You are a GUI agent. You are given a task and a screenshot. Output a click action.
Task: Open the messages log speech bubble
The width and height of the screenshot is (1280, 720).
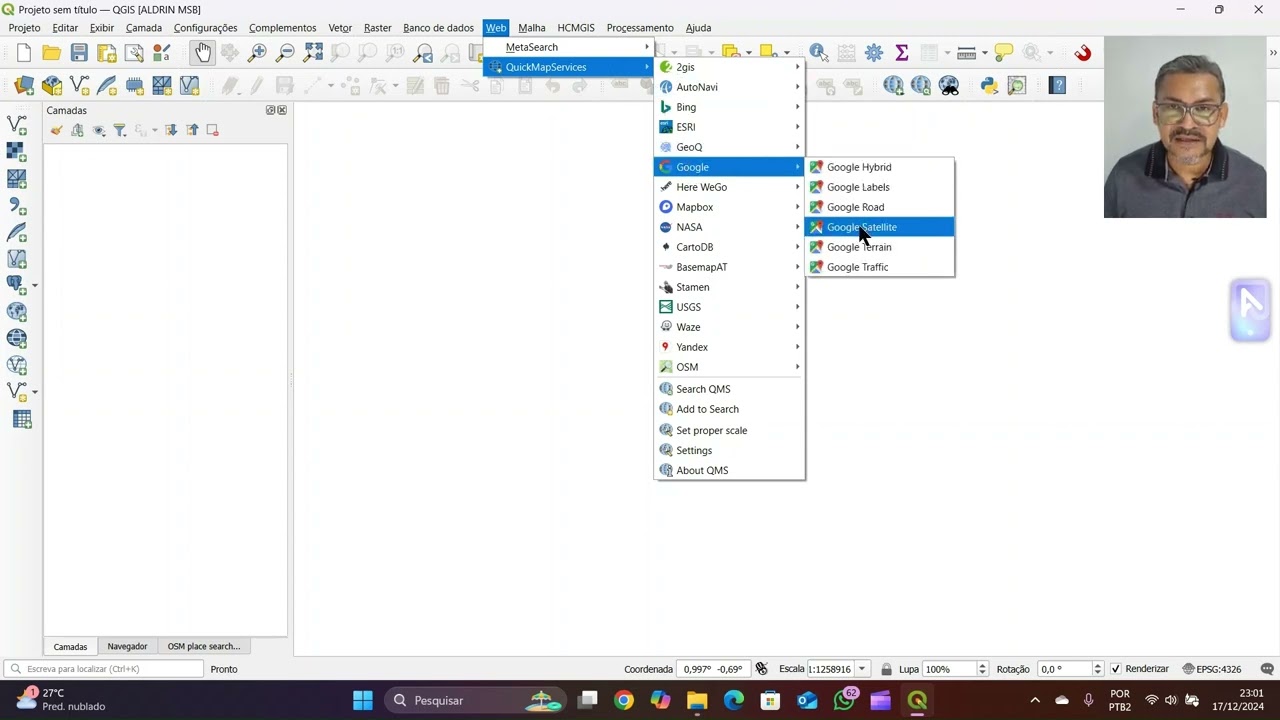[x=1267, y=669]
